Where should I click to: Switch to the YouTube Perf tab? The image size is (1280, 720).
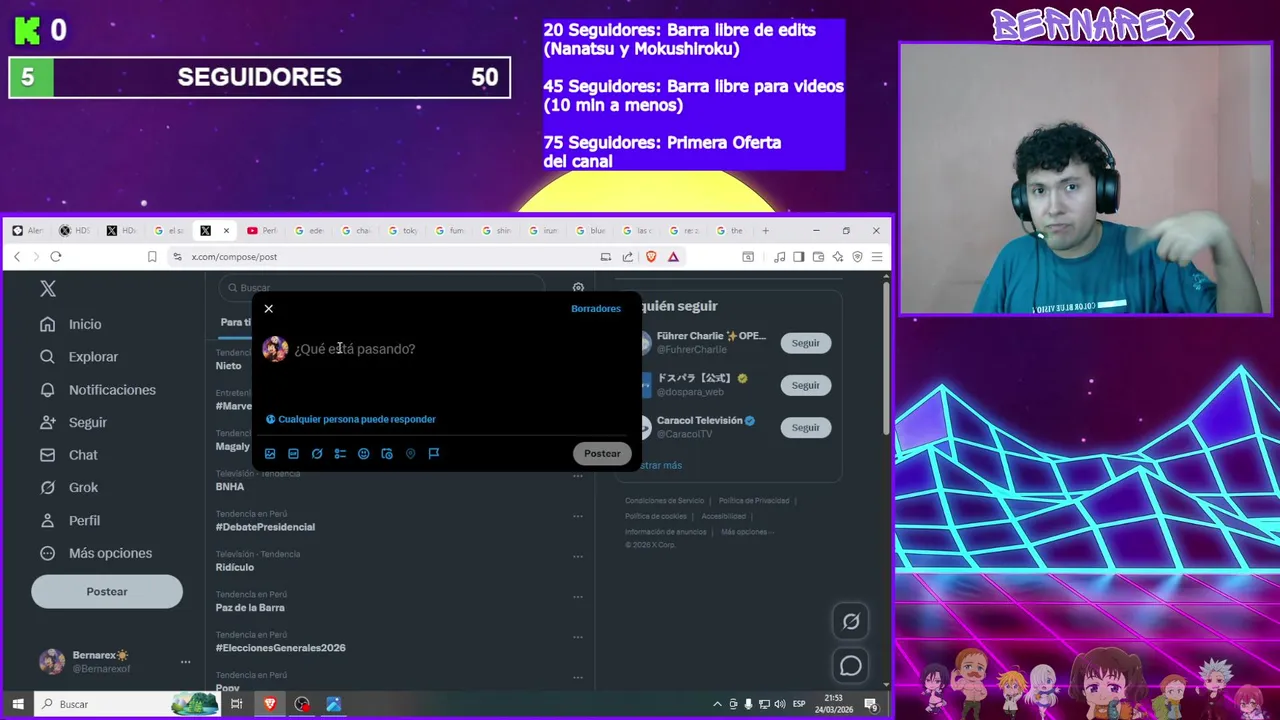tap(263, 231)
